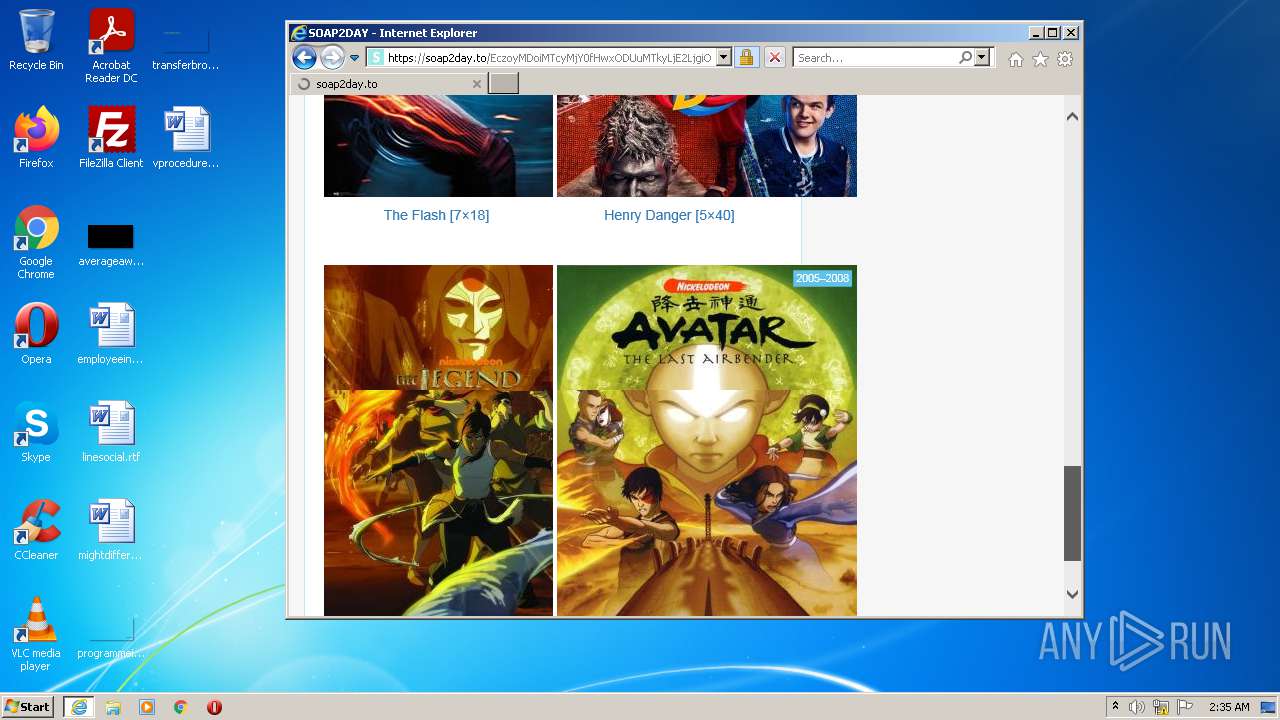Open Acrobat Reader DC desktop icon

point(111,46)
